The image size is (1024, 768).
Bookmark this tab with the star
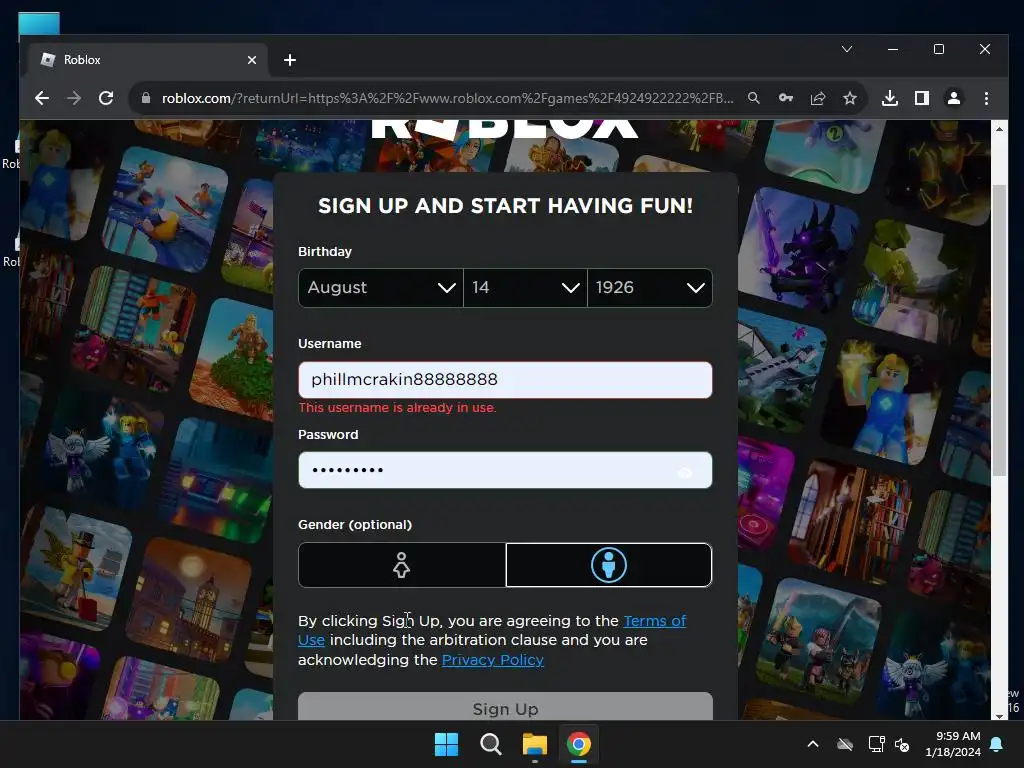point(850,98)
